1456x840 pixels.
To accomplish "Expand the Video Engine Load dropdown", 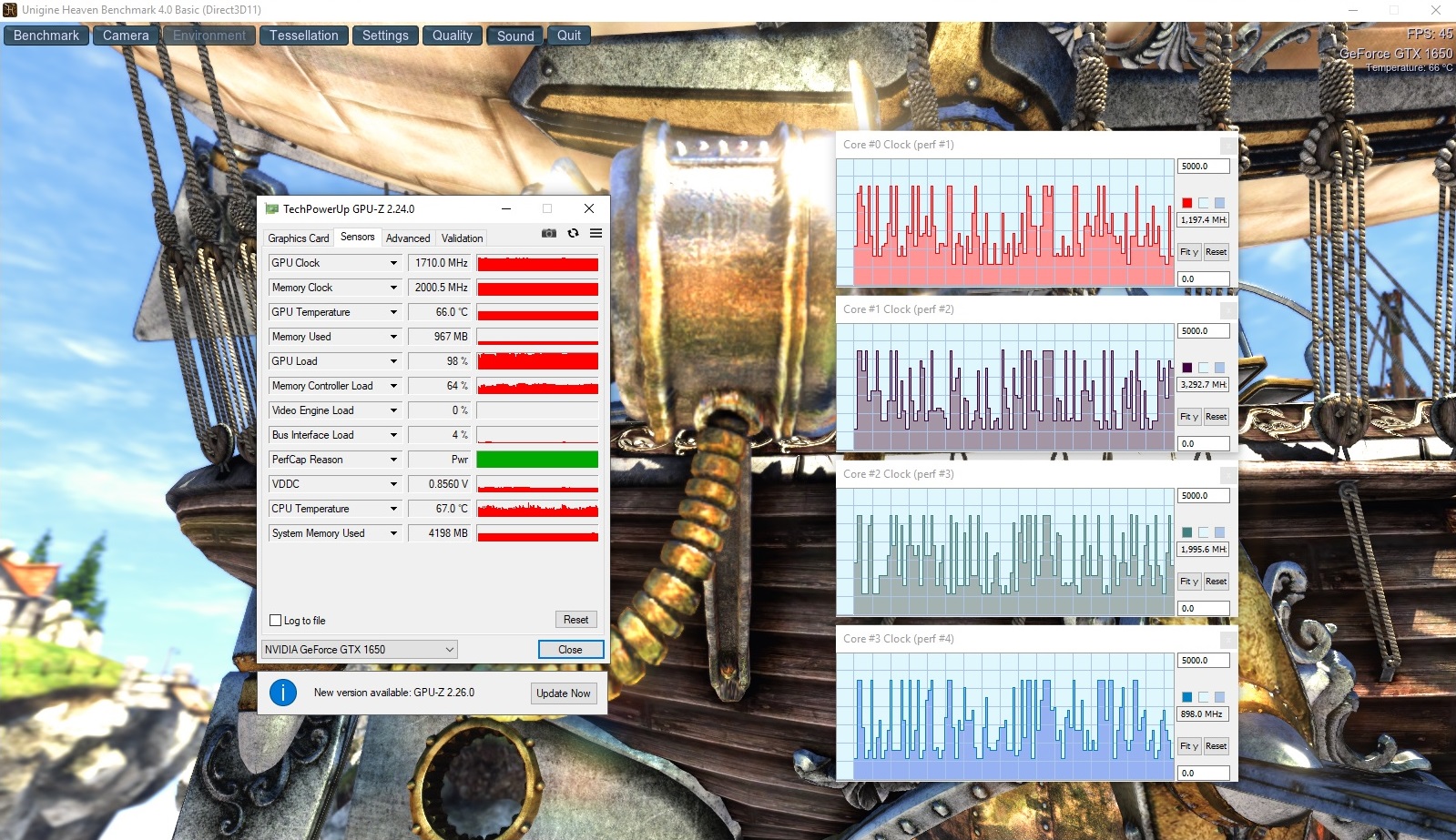I will [x=393, y=410].
